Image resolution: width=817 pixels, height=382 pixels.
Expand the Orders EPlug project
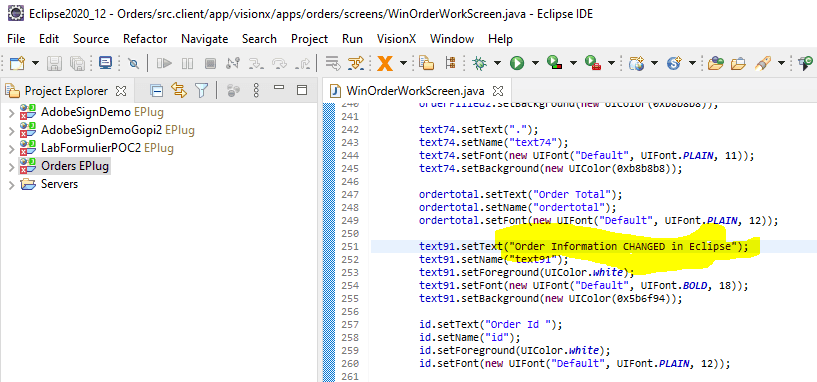click(11, 166)
